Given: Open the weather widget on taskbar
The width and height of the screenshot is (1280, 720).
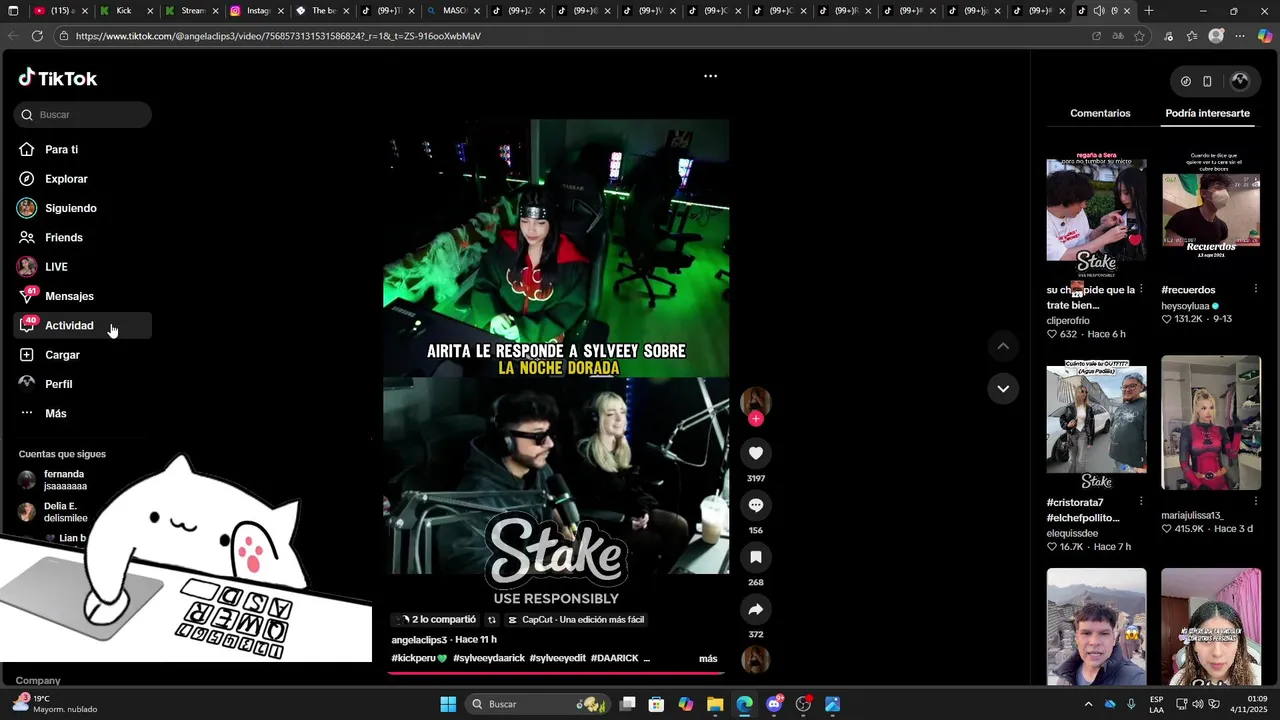Looking at the screenshot, I should (55, 704).
